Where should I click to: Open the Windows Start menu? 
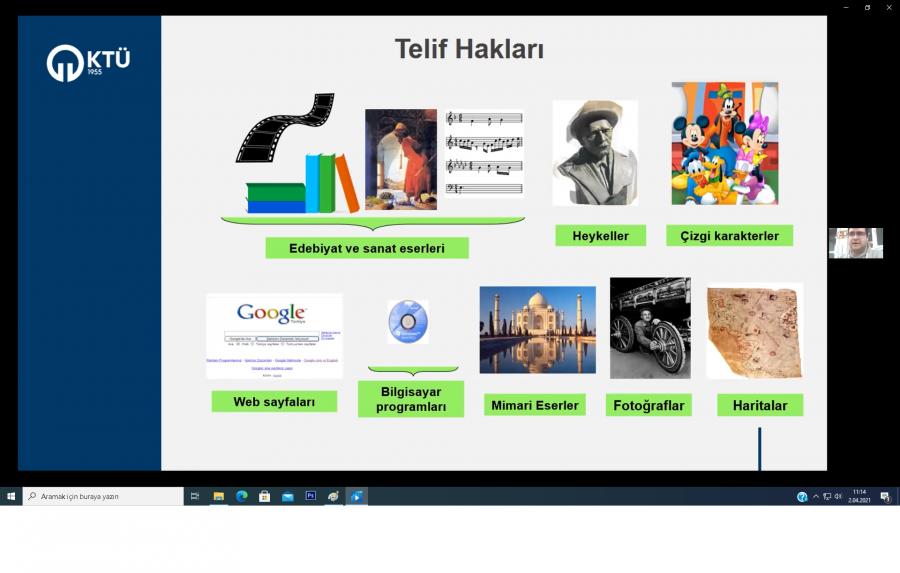pos(11,496)
